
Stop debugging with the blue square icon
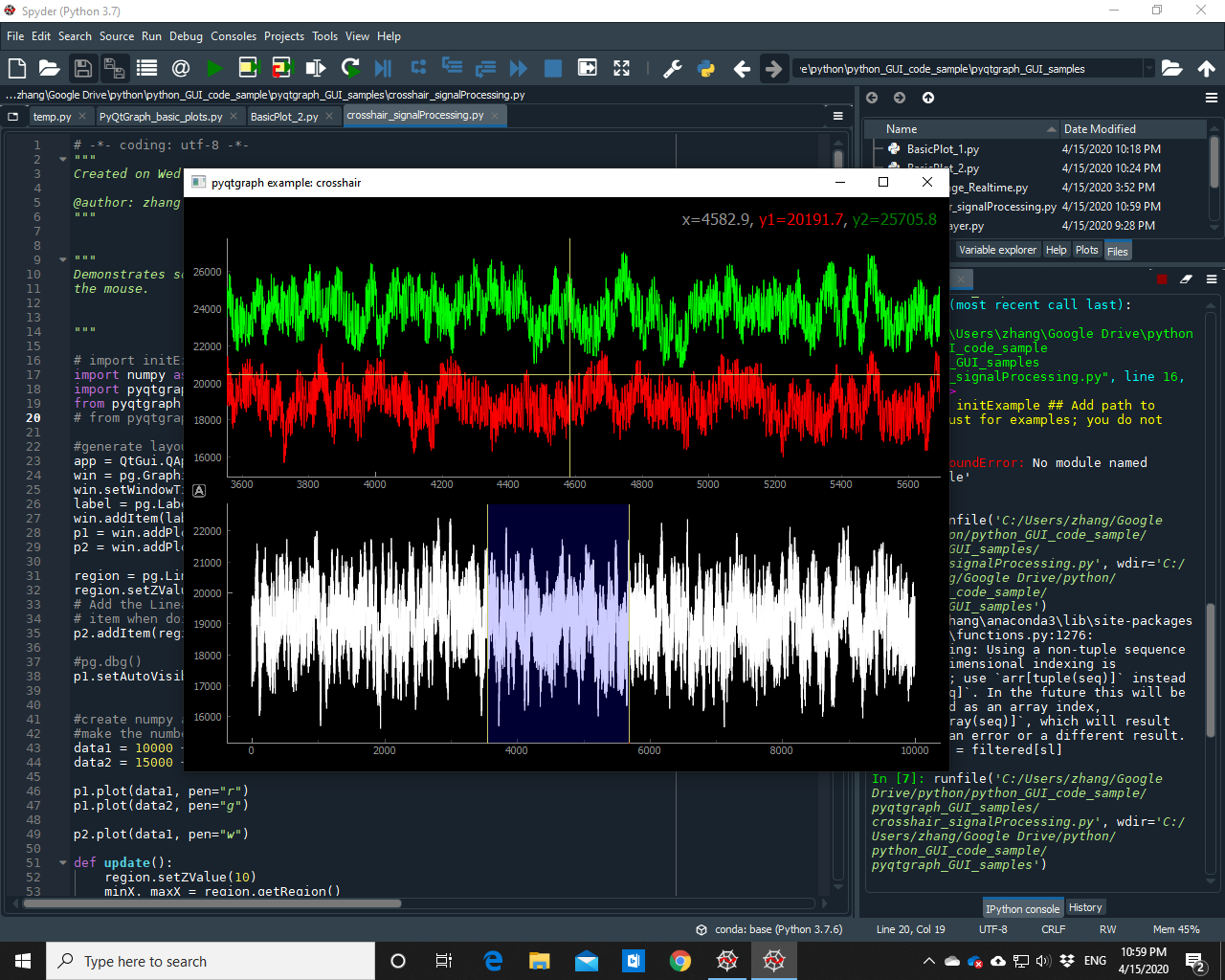(552, 68)
